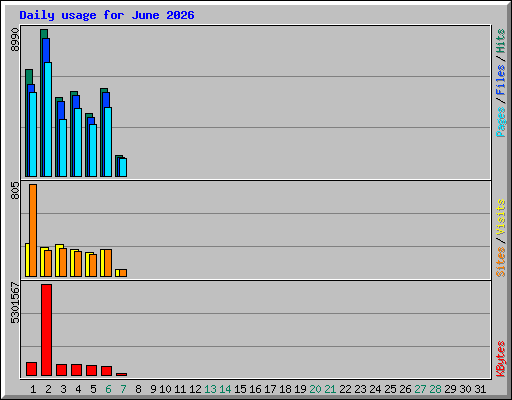Click the cyan Pages legend label
This screenshot has height=400, width=512.
point(500,122)
